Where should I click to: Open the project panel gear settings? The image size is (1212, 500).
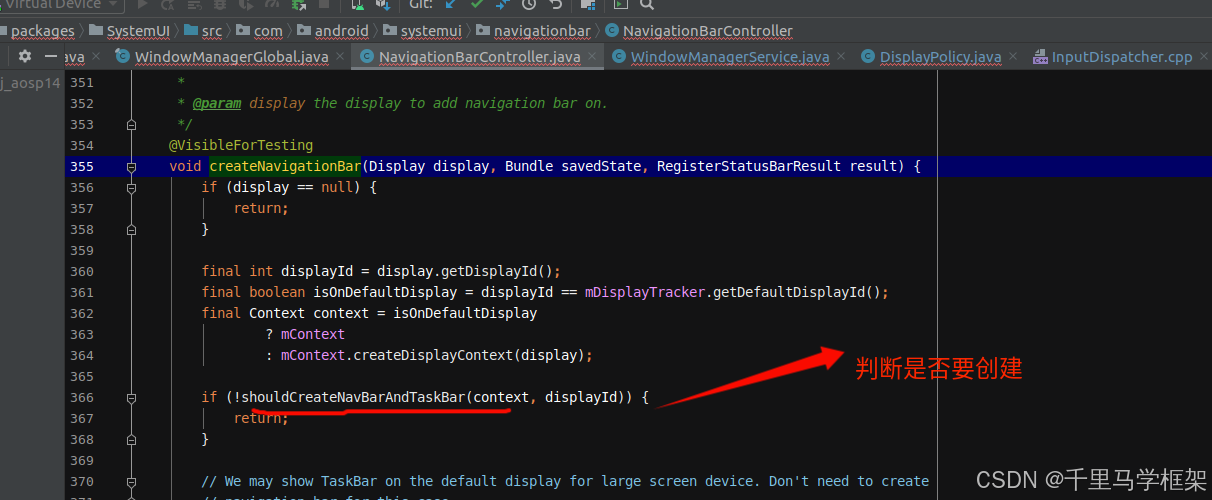point(25,56)
